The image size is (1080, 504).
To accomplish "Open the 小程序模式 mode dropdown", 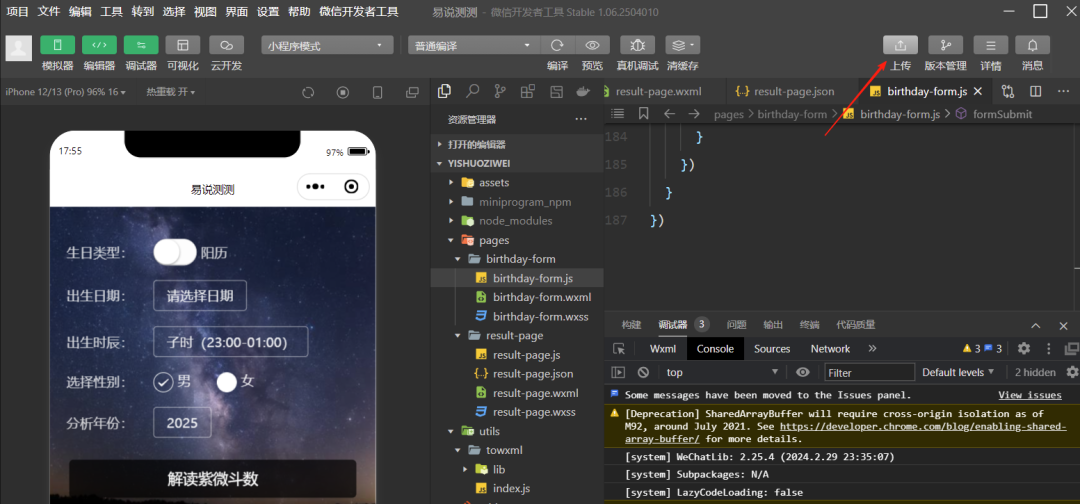I will pos(327,45).
